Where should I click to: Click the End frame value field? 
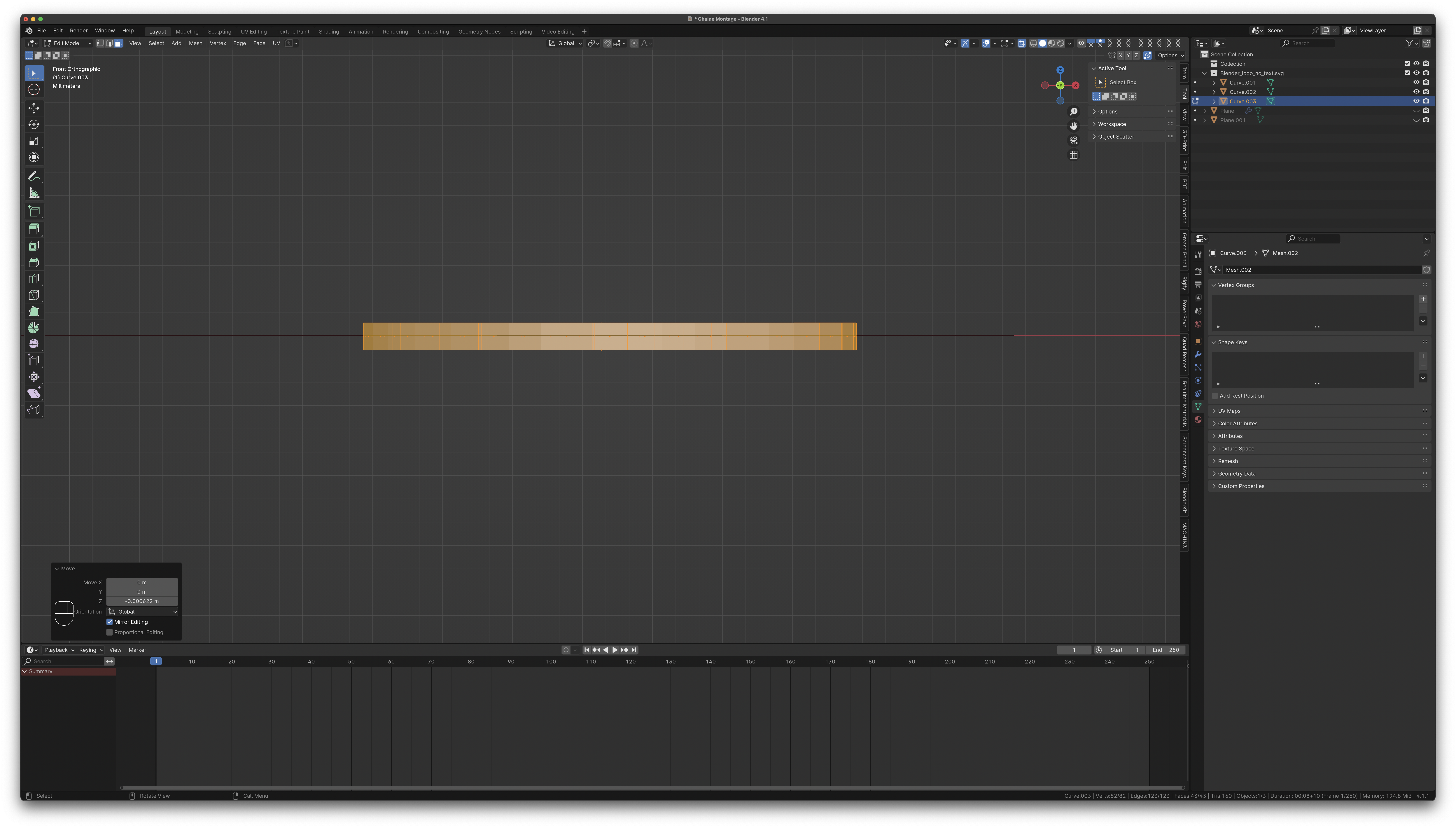1166,650
